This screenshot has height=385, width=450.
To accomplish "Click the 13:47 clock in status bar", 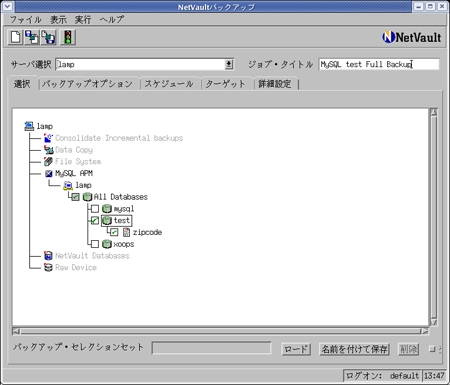I will click(434, 376).
